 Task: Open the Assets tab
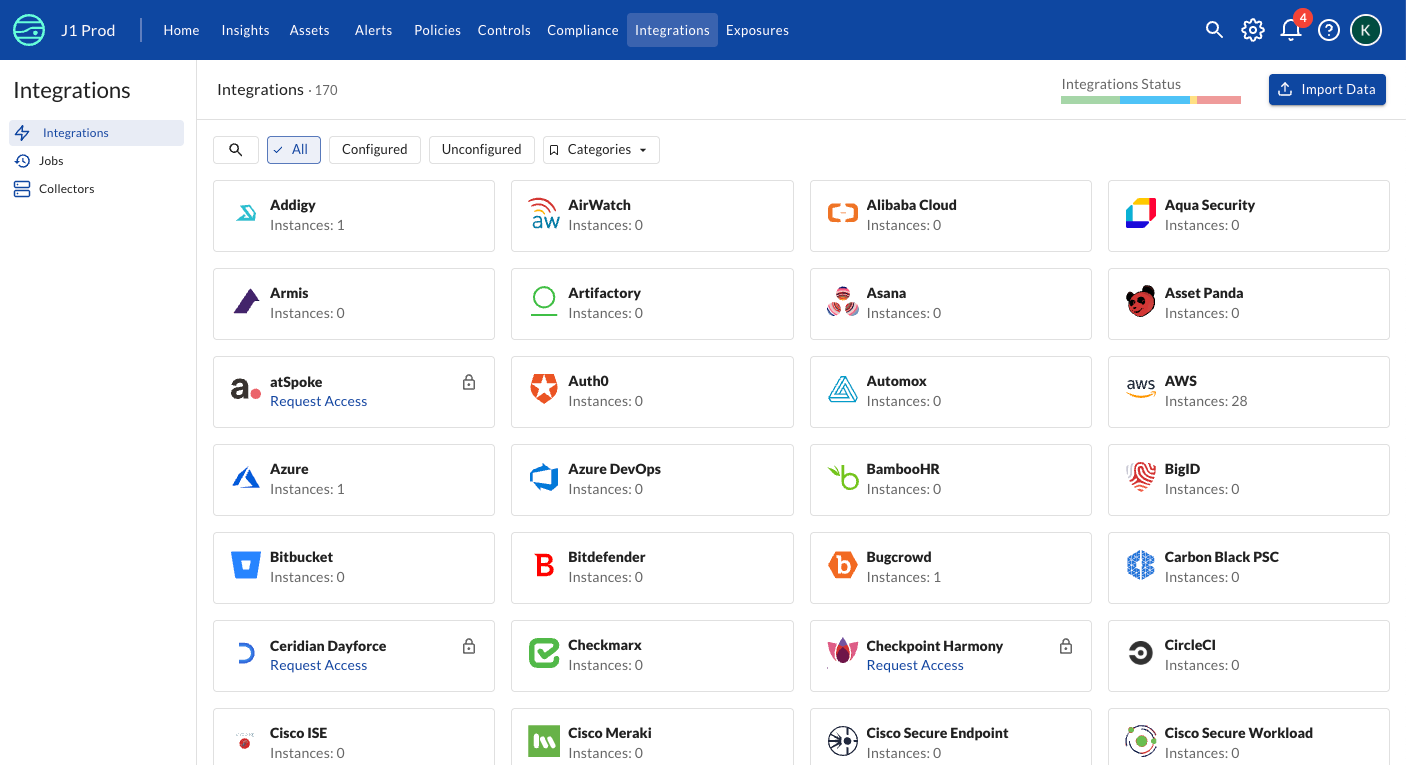point(310,30)
